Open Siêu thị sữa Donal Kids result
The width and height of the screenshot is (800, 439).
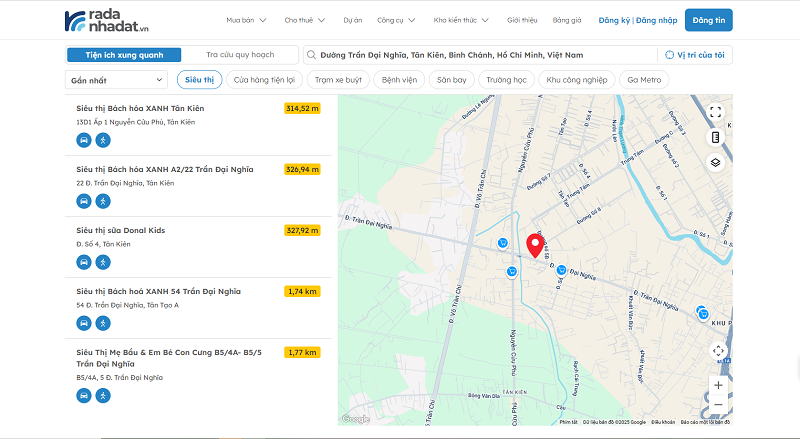(x=121, y=230)
